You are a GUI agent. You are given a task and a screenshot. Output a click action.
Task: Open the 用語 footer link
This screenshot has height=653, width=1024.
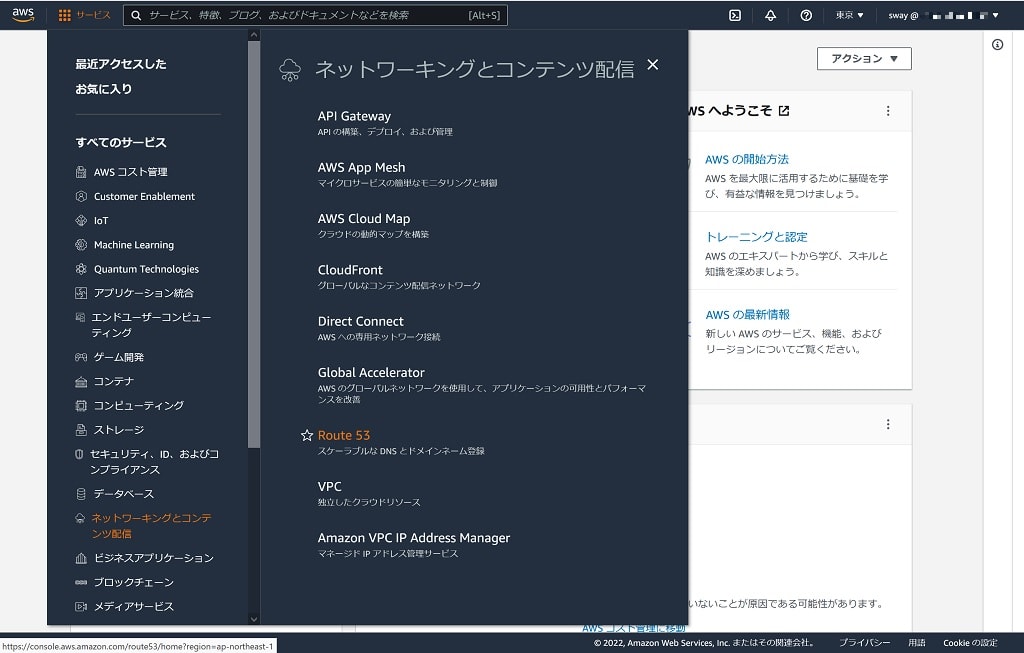tap(917, 643)
